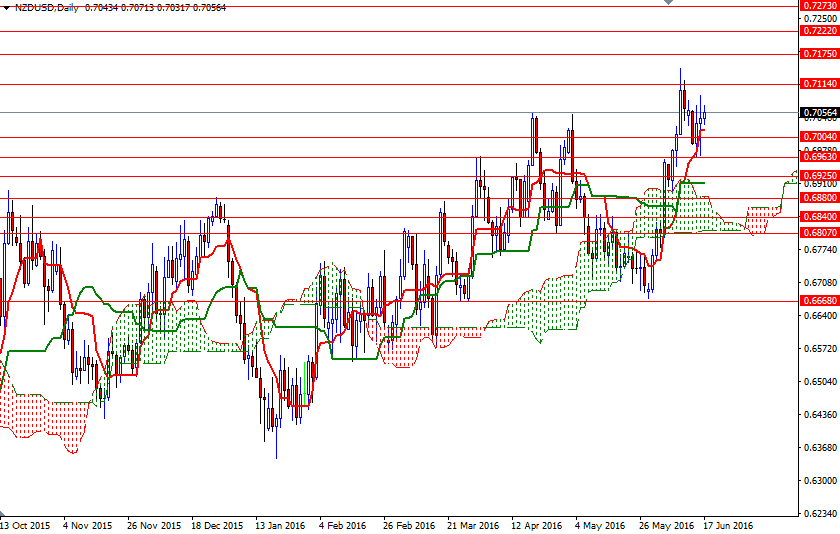Select the OHLC close value 0.70564 in header

tap(209, 8)
